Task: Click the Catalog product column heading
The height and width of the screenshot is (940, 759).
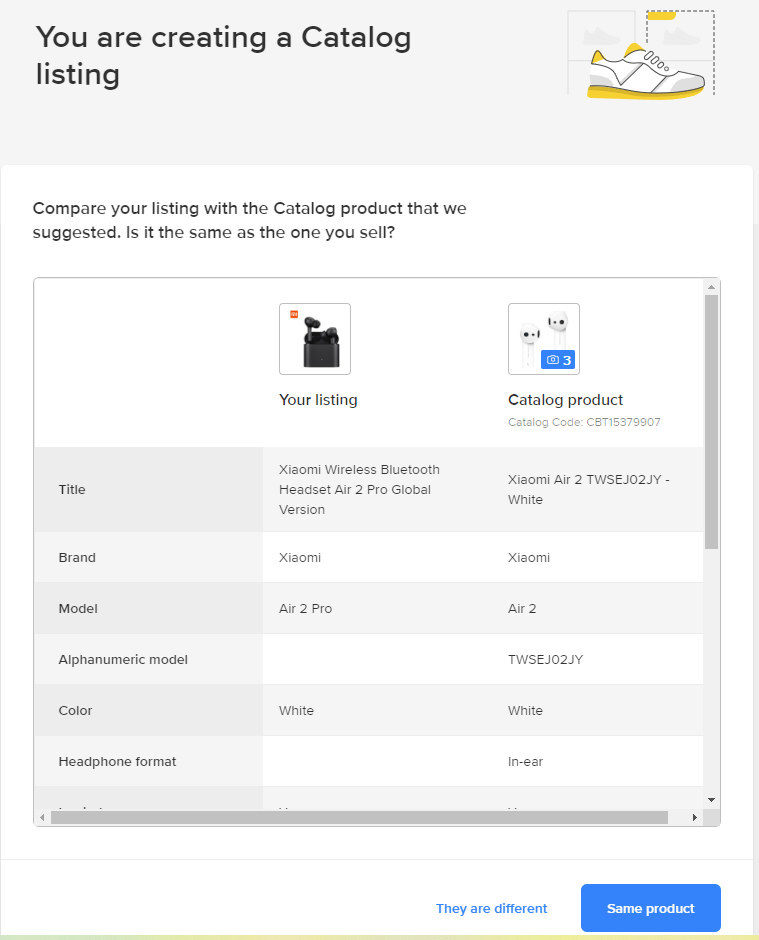Action: 565,400
